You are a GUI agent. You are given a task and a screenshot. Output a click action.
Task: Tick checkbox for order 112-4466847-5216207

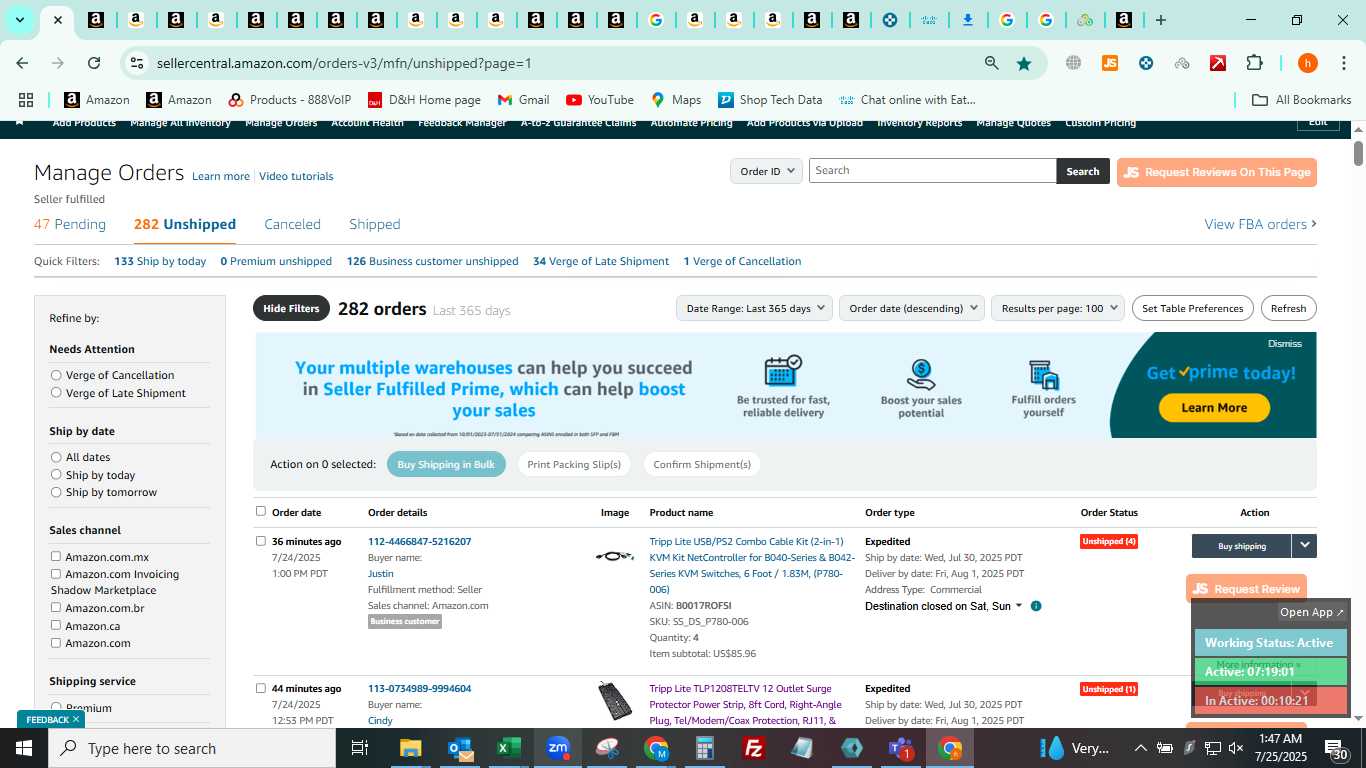(261, 541)
